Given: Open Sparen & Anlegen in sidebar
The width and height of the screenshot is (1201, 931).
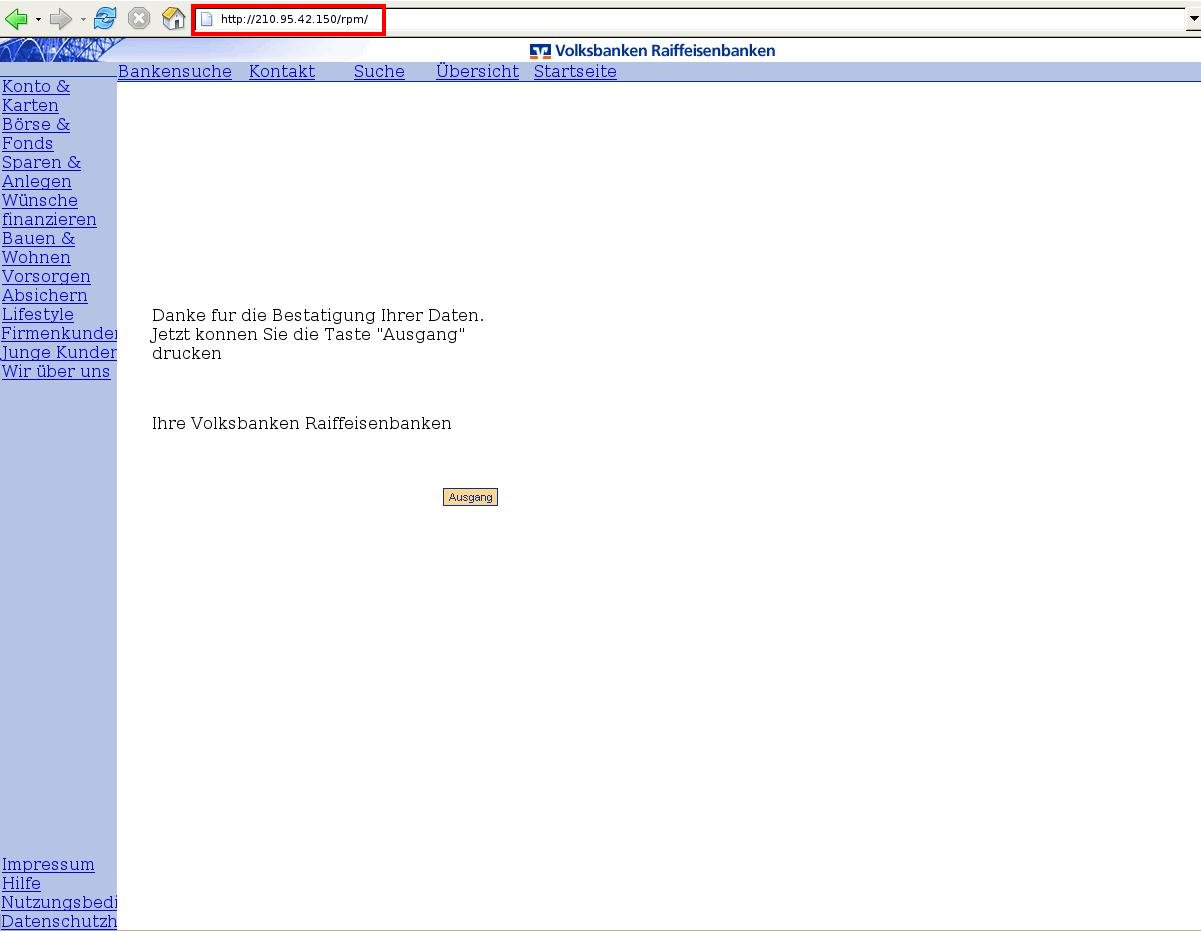Looking at the screenshot, I should point(41,172).
